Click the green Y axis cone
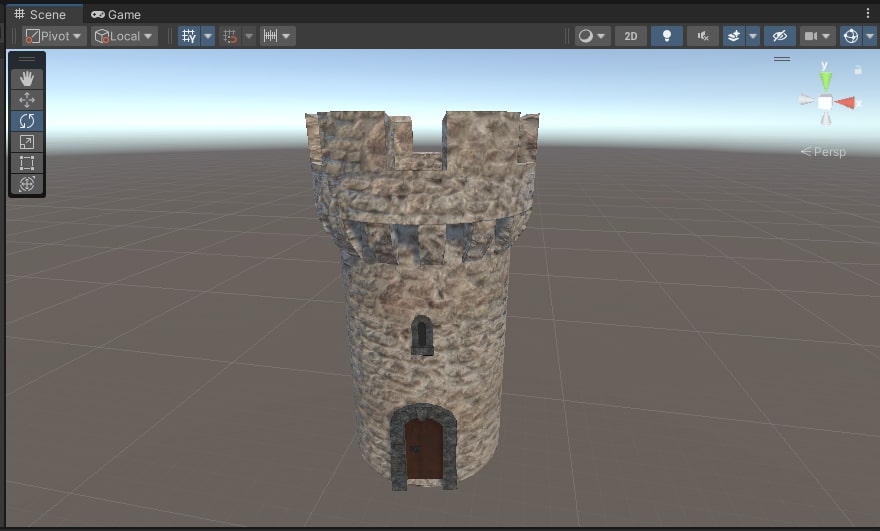This screenshot has width=880, height=531. [x=826, y=81]
